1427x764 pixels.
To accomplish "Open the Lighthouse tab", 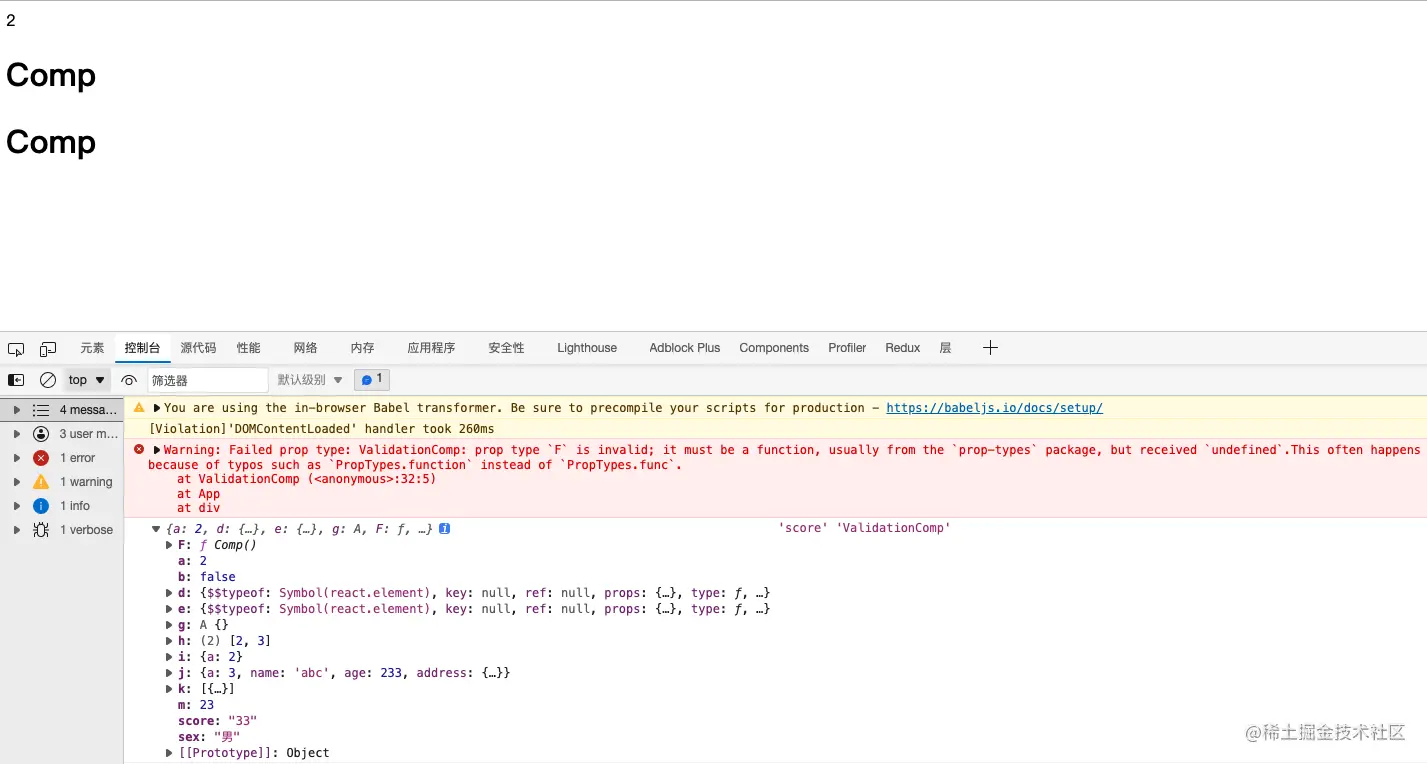I will pos(587,348).
